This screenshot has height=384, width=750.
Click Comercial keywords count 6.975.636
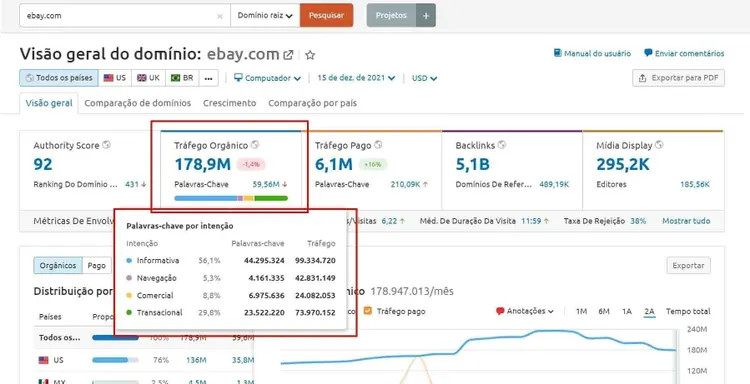pos(266,296)
